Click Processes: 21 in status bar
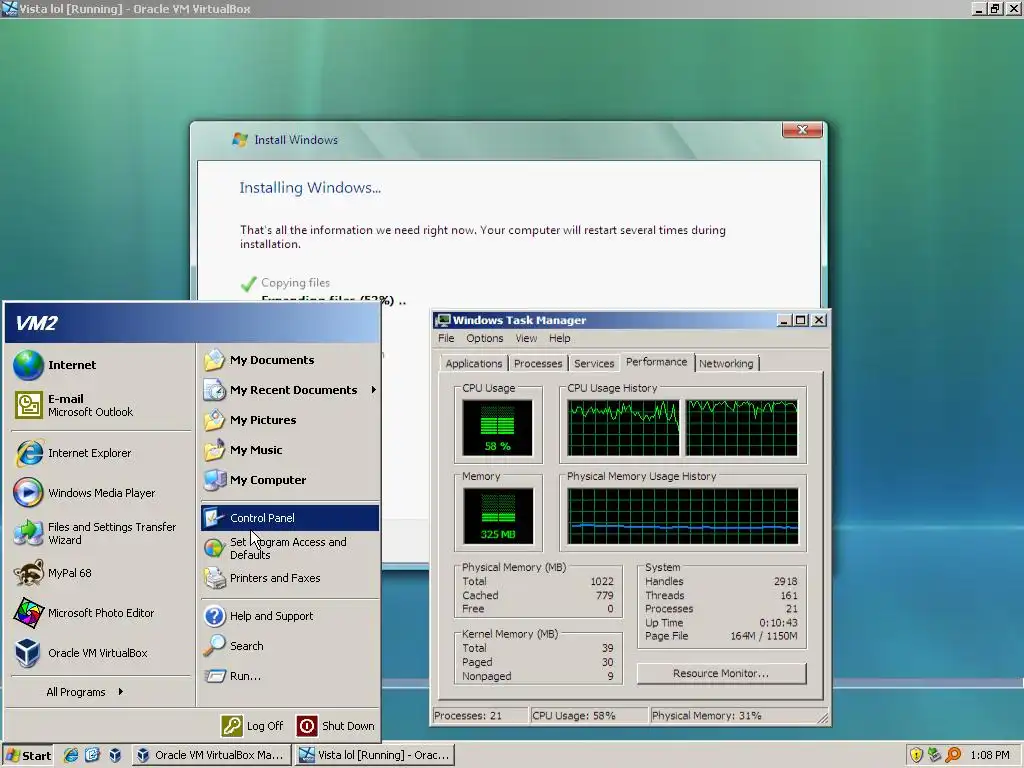The image size is (1024, 768). coord(468,716)
